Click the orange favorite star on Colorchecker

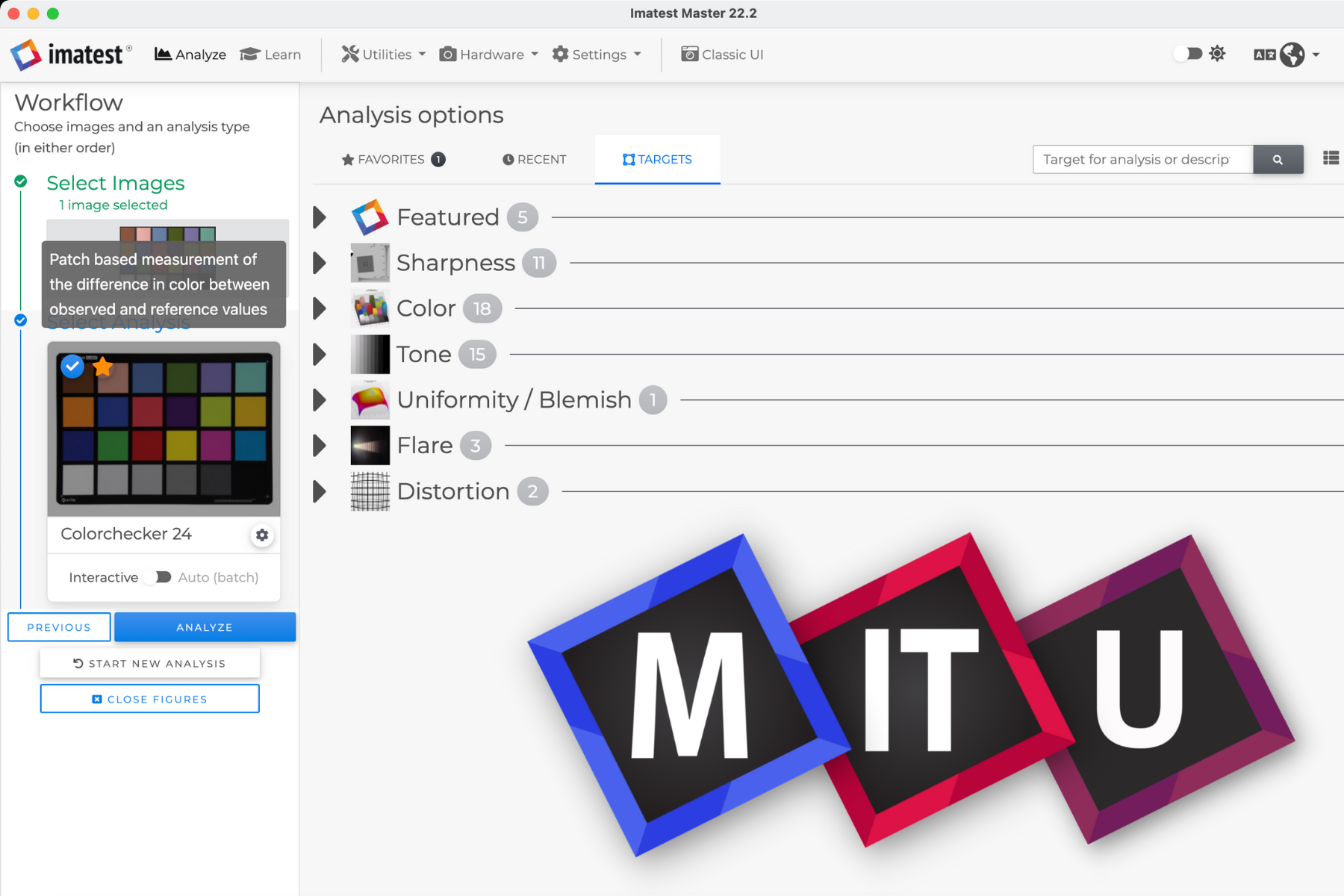click(x=103, y=367)
